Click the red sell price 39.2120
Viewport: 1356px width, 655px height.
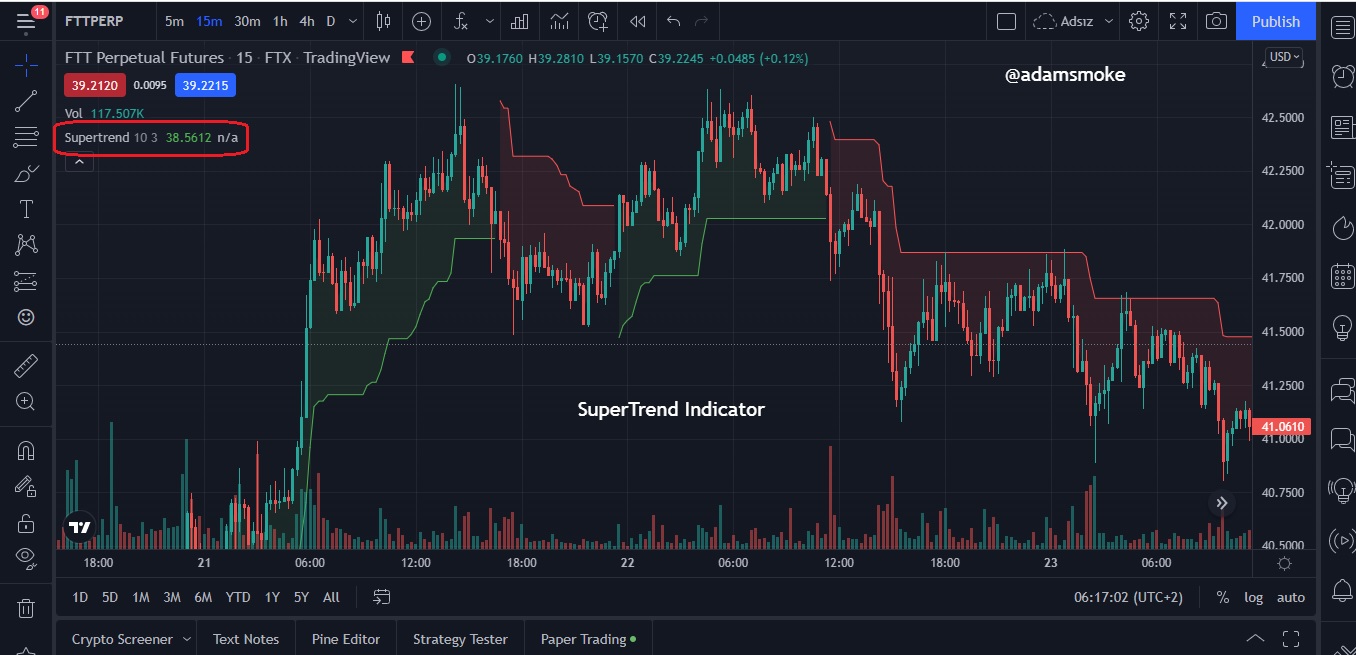tap(94, 85)
